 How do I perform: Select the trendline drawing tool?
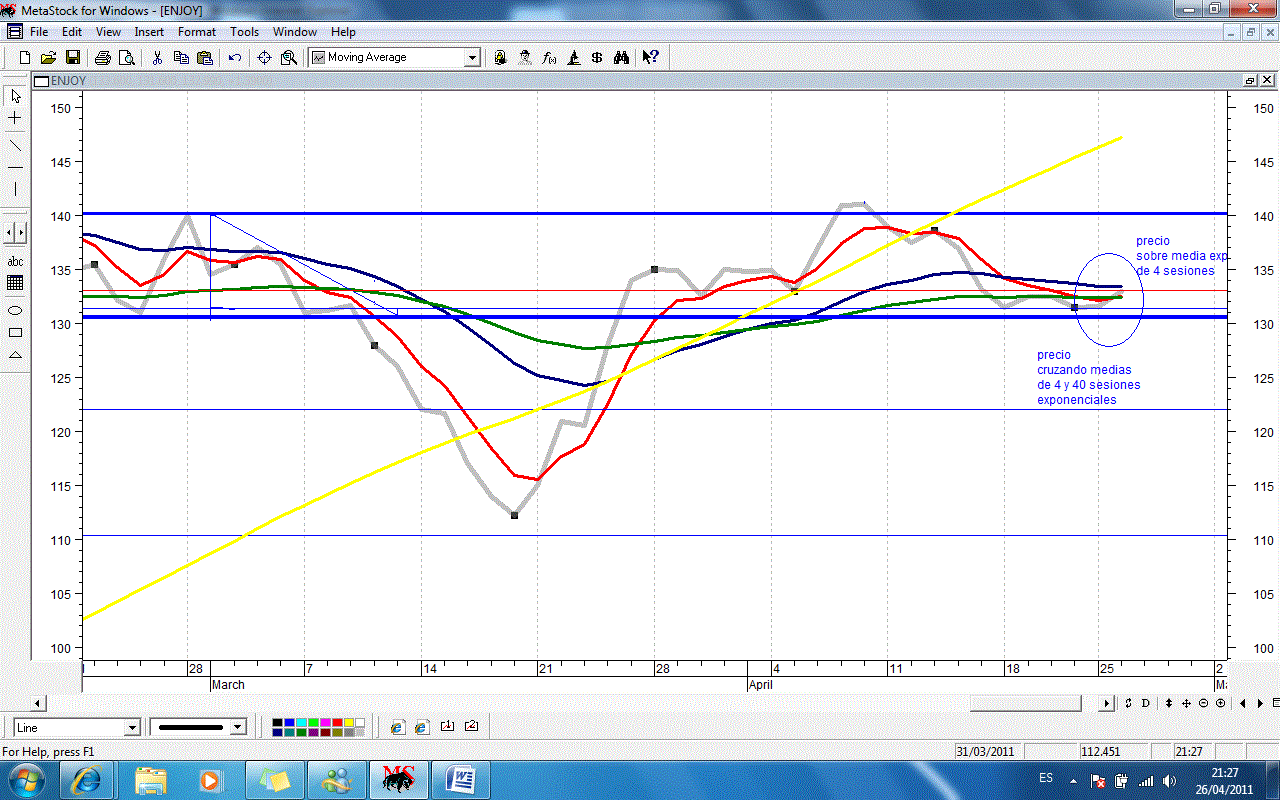[15, 145]
